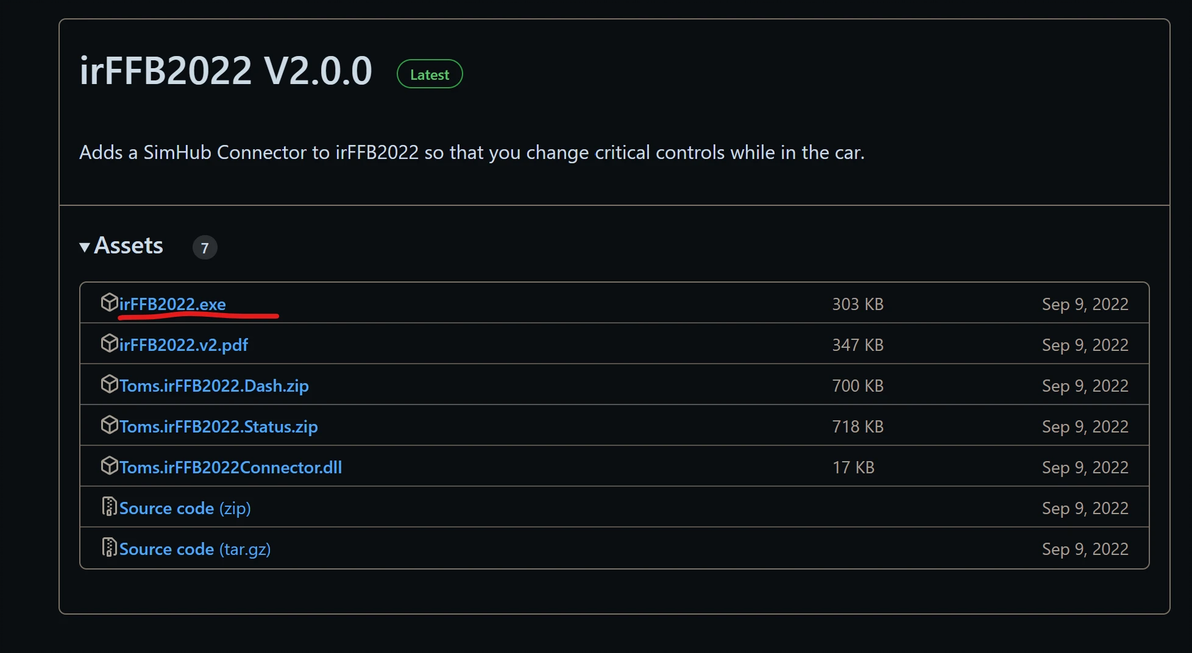Click the package icon beside irFFB2022.exe
Screen dimensions: 1192x653
point(109,303)
